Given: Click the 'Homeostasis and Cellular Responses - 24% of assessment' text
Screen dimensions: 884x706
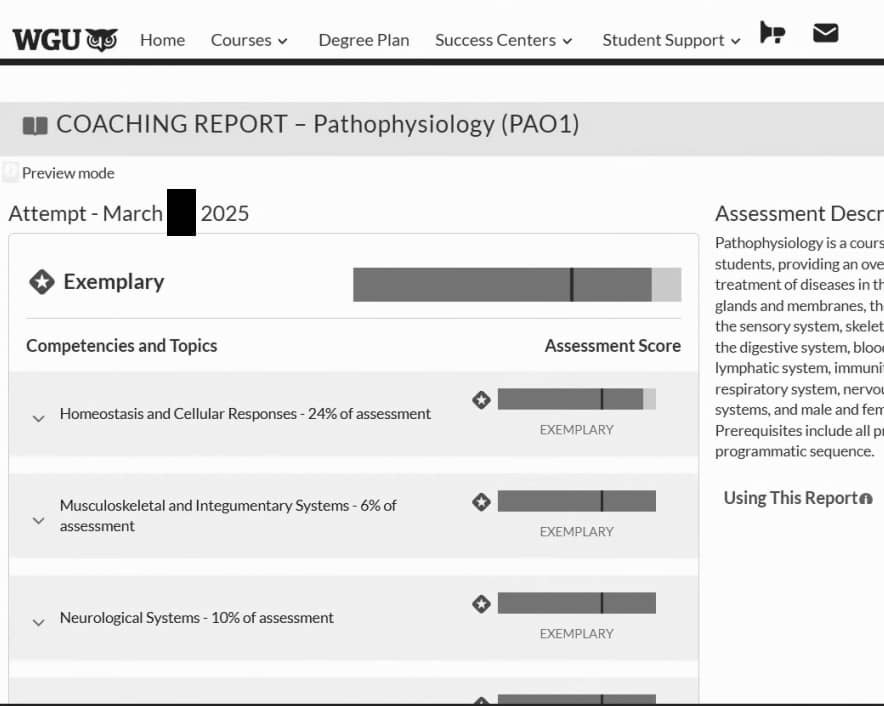Looking at the screenshot, I should (x=245, y=413).
